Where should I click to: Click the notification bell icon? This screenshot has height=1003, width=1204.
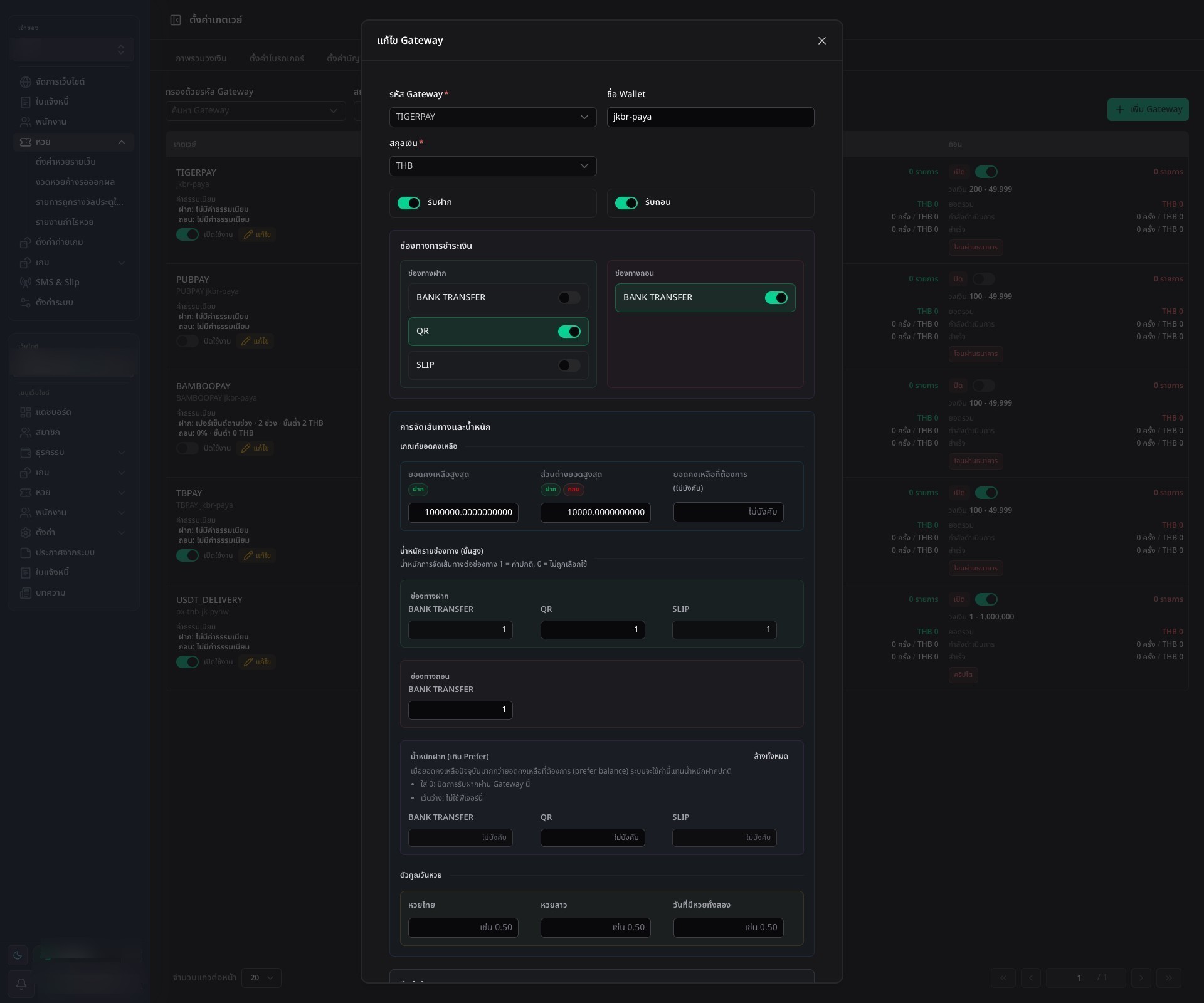21,984
